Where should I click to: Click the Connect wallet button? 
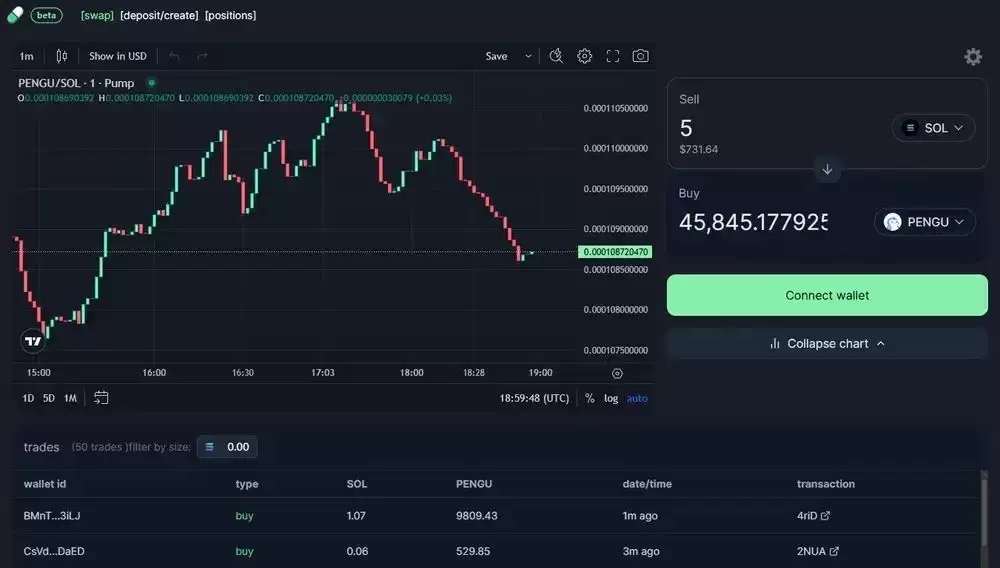tap(827, 295)
